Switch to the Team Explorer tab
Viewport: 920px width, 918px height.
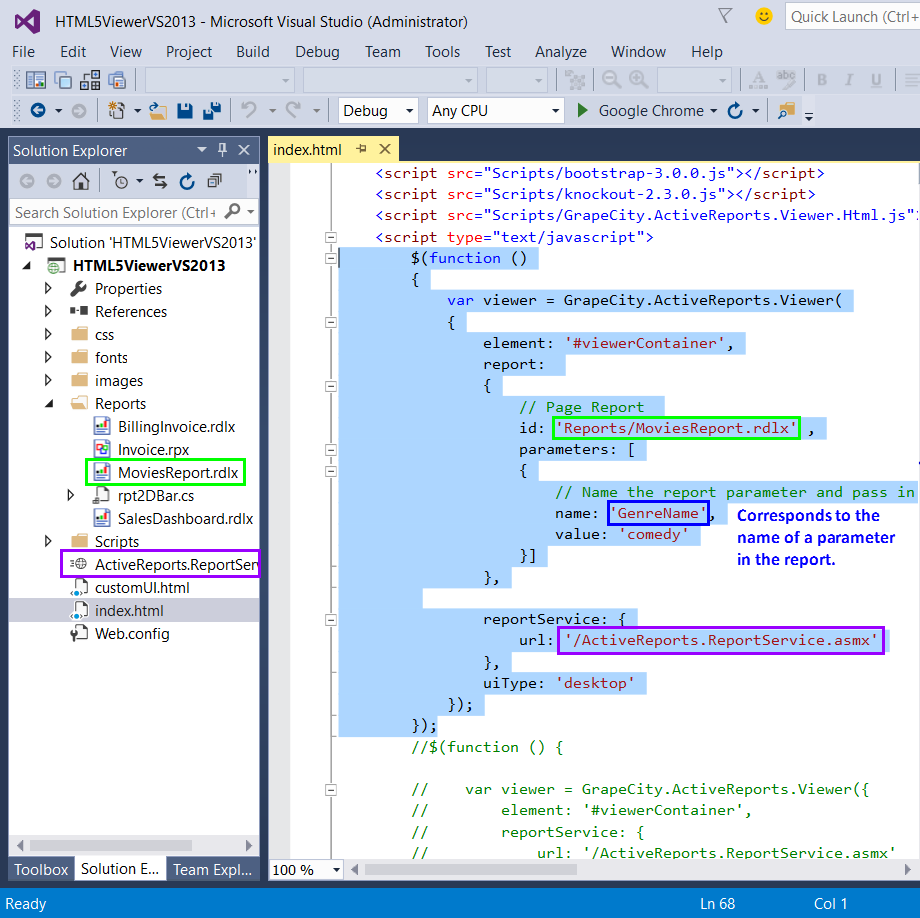(x=212, y=869)
